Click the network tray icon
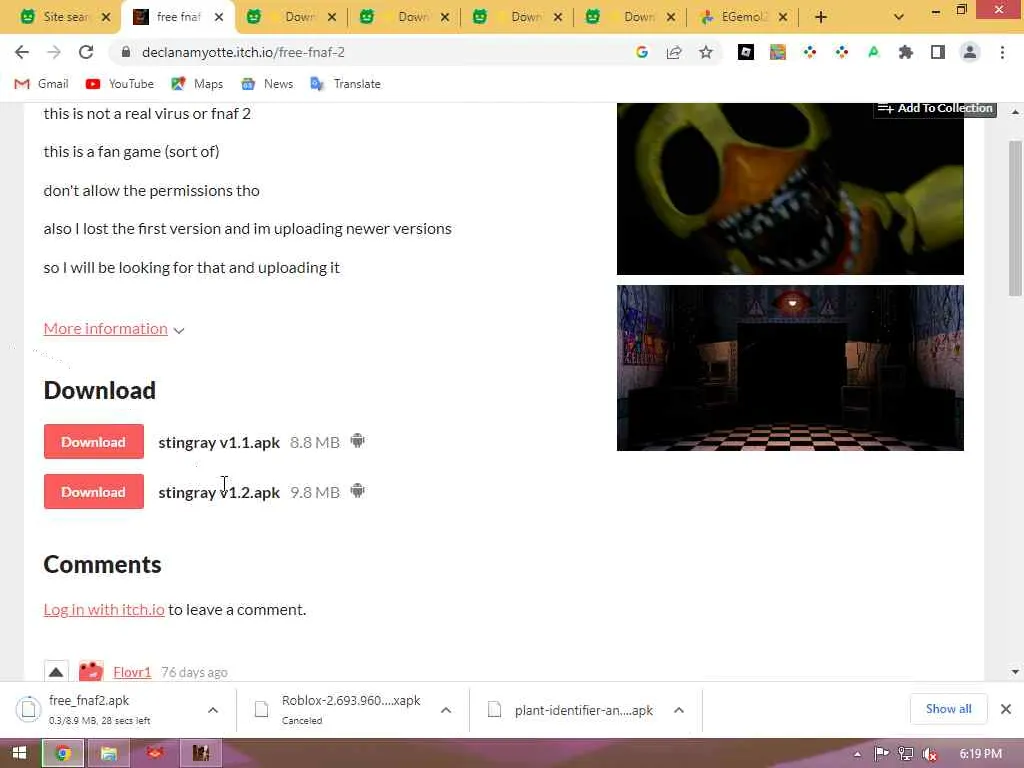The image size is (1024, 768). [x=905, y=754]
